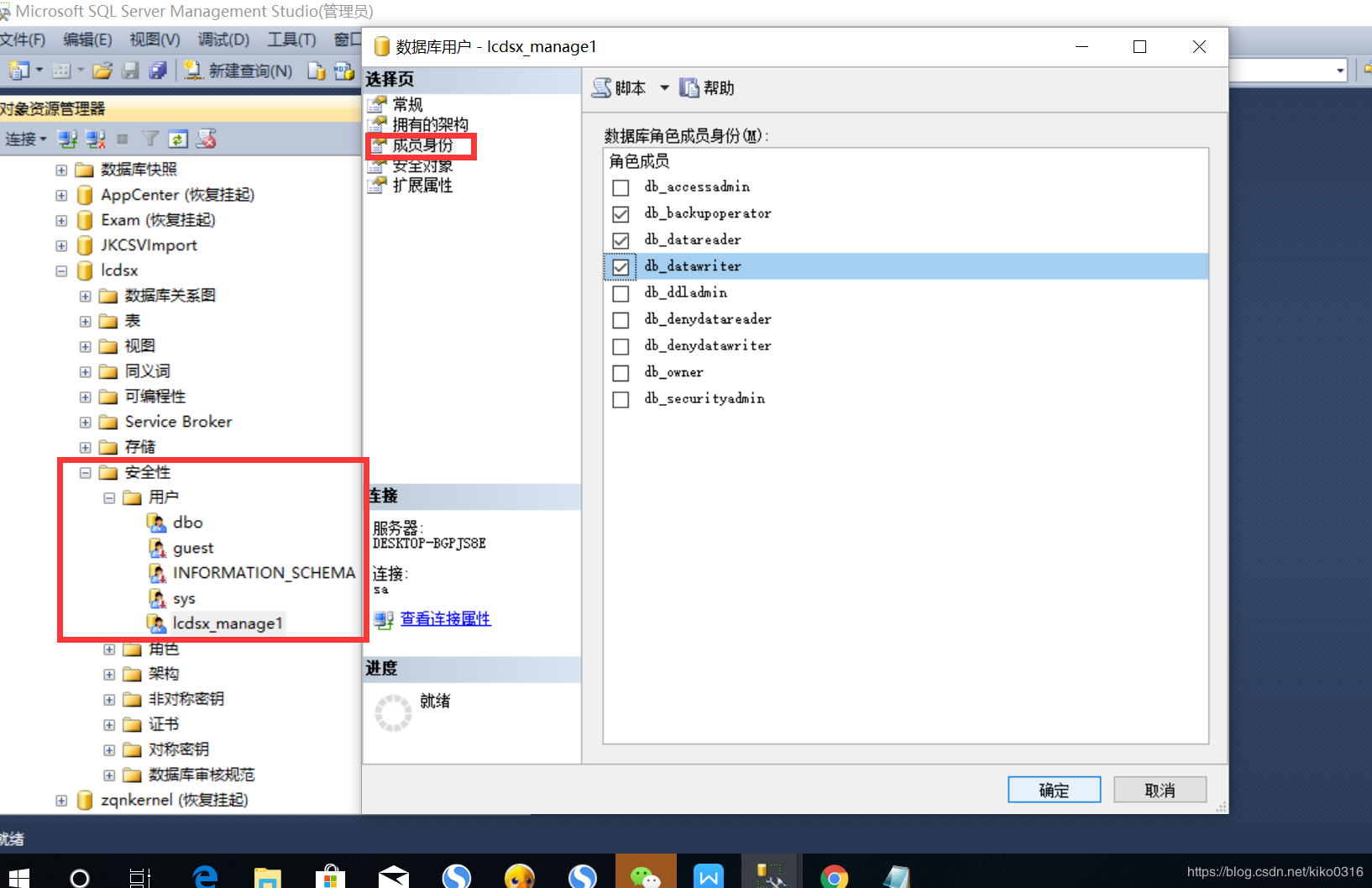Open the 文件(F) menu

tap(23, 39)
